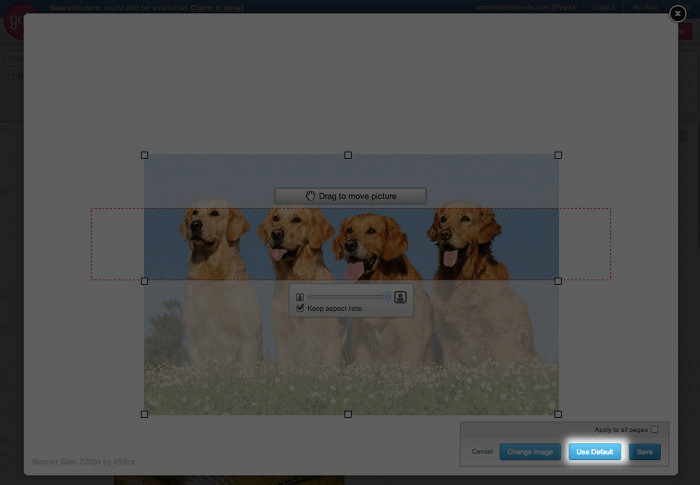The image size is (700, 485).
Task: Save the banner image
Action: (645, 452)
